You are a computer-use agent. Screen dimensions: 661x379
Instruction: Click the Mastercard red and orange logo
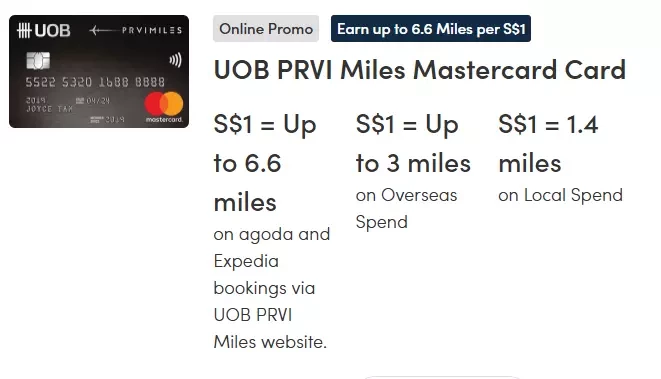[164, 103]
